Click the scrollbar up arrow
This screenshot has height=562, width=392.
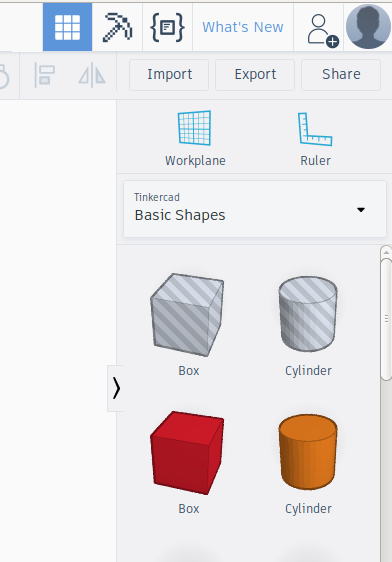[386, 252]
